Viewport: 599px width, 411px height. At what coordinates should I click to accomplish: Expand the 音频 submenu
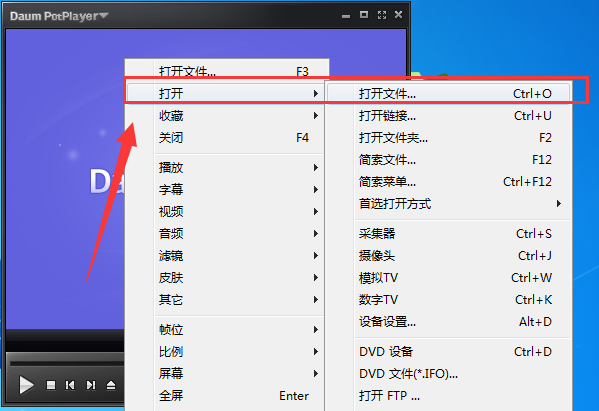click(x=226, y=233)
